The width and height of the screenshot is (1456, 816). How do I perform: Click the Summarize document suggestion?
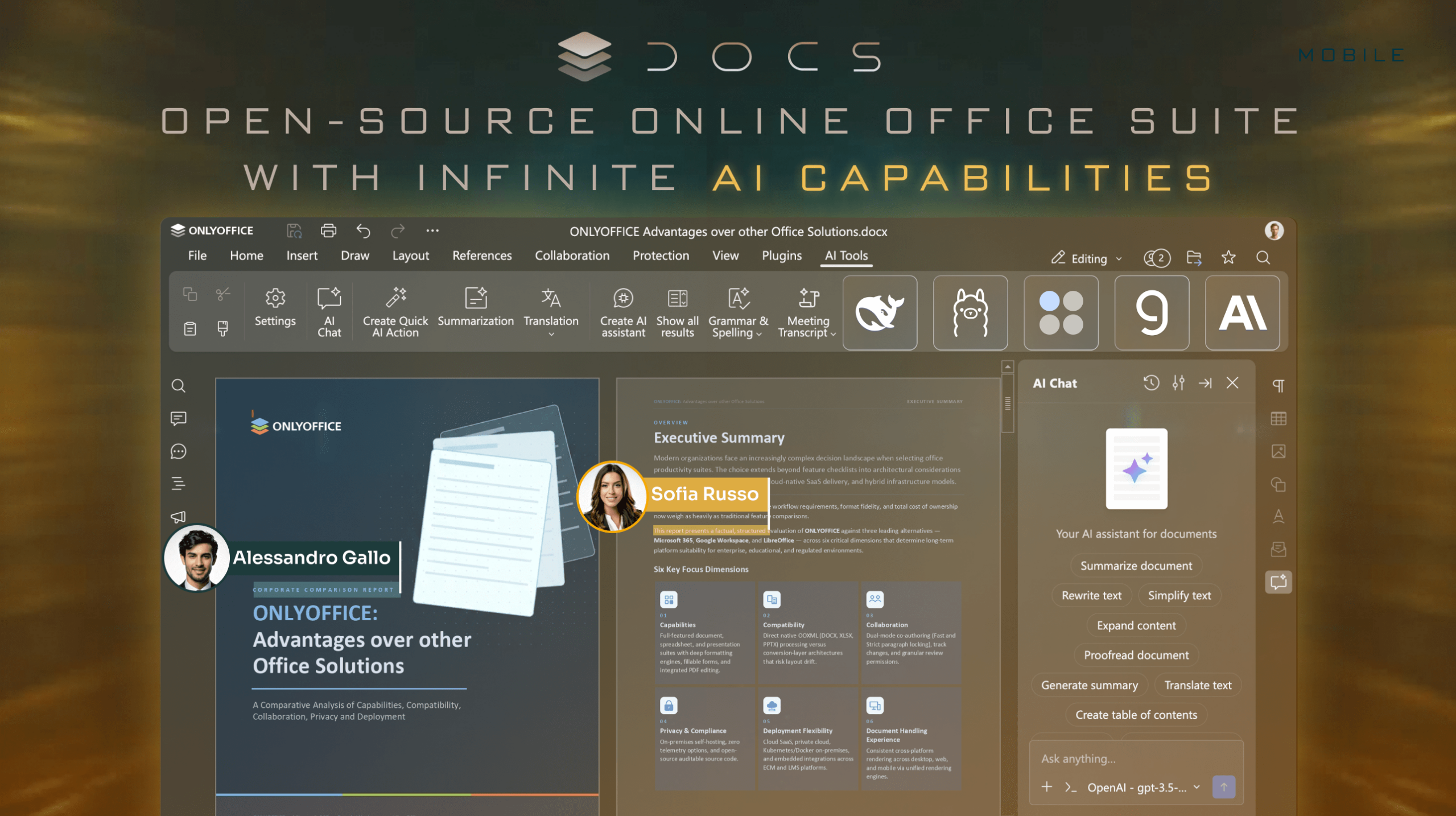tap(1136, 566)
